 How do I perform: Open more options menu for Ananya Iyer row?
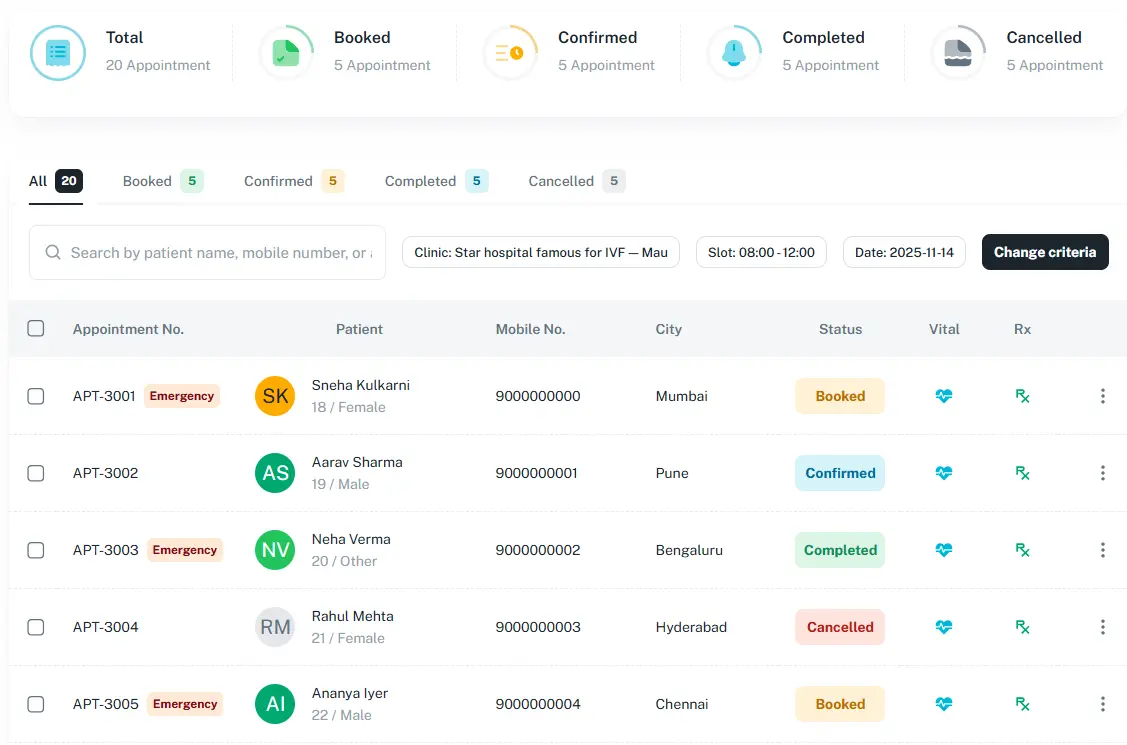(x=1103, y=704)
